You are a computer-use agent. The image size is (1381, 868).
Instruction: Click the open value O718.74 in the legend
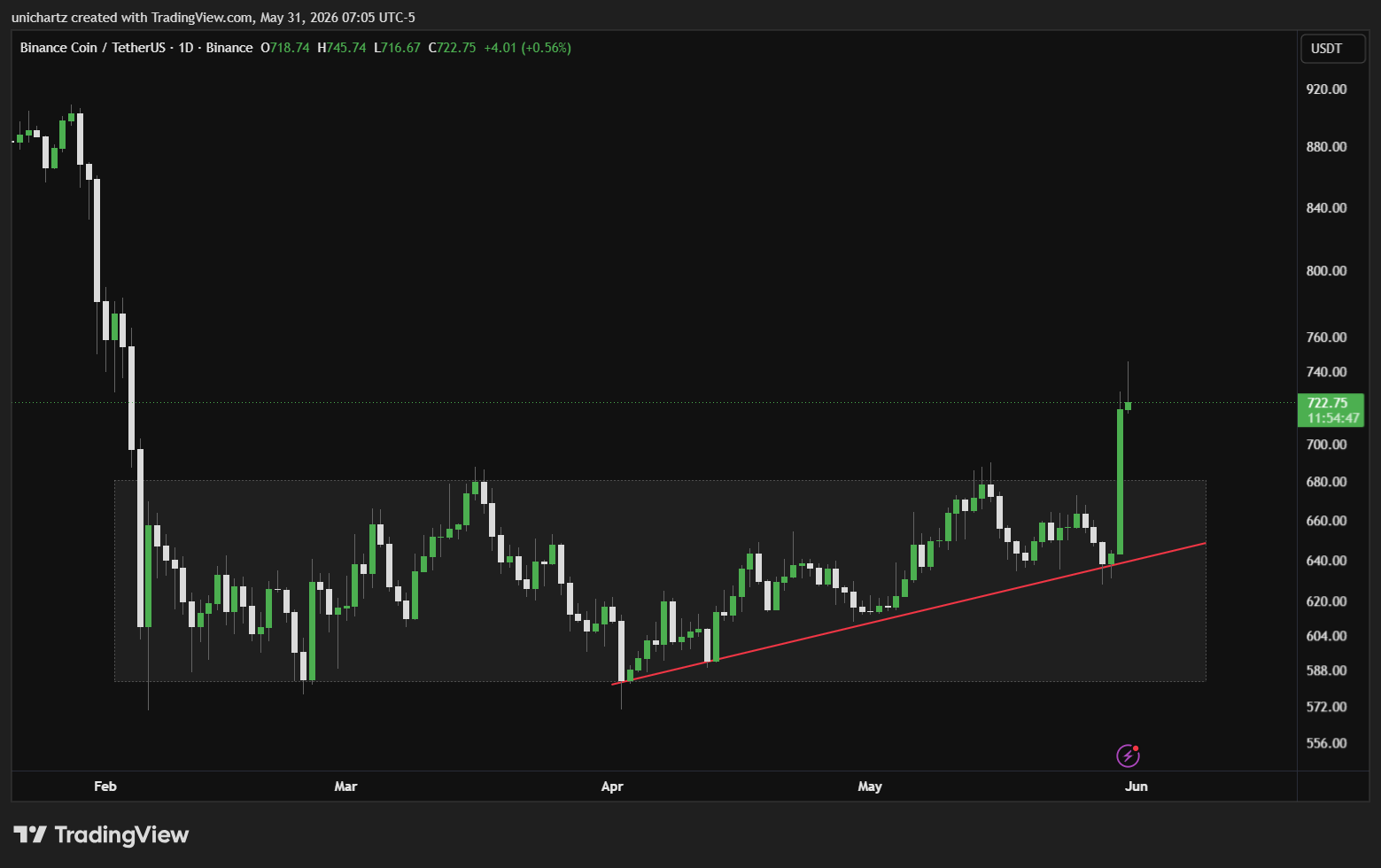tap(285, 48)
